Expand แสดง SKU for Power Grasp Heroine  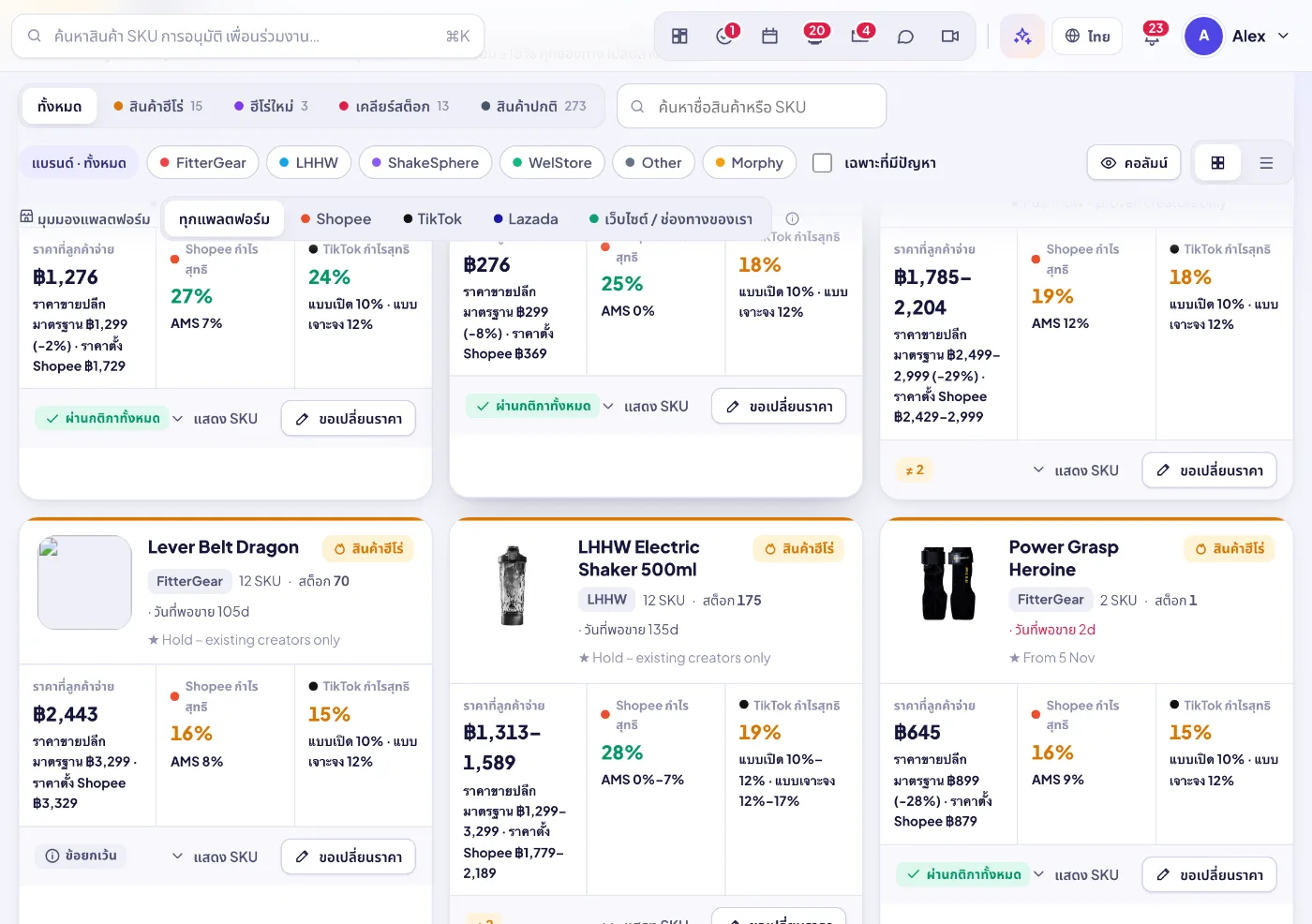point(1076,875)
